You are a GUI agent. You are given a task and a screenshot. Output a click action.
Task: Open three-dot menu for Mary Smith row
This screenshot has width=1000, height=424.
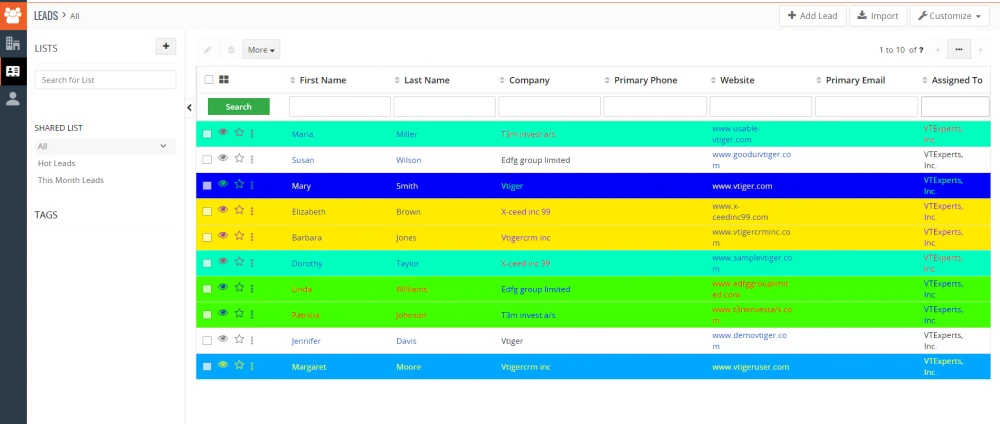(x=252, y=185)
